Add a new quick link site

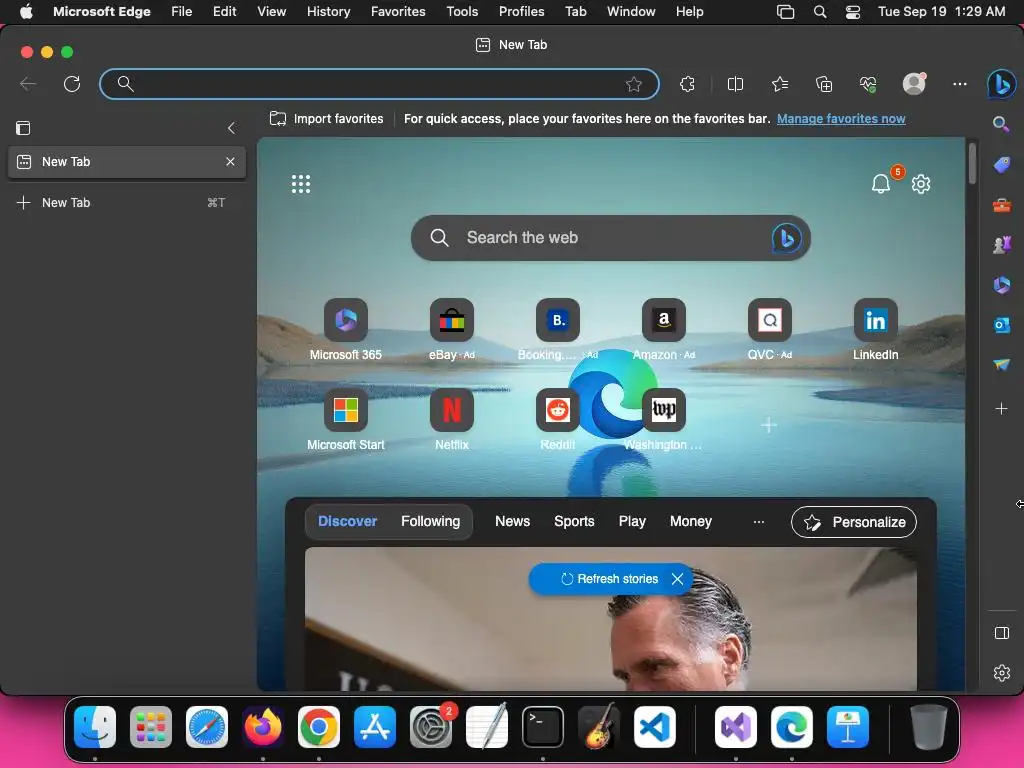[x=769, y=425]
